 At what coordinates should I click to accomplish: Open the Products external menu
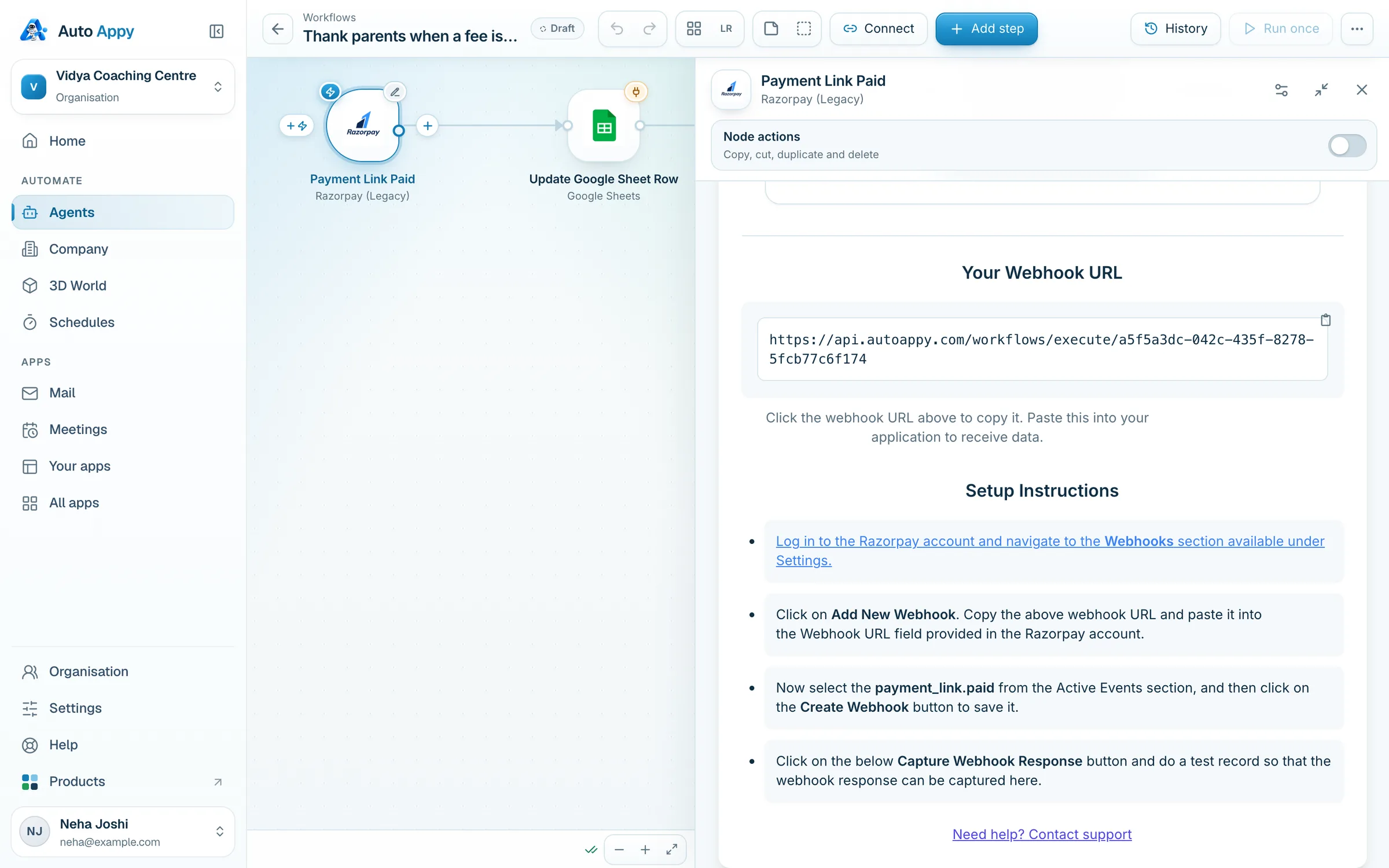pos(123,781)
